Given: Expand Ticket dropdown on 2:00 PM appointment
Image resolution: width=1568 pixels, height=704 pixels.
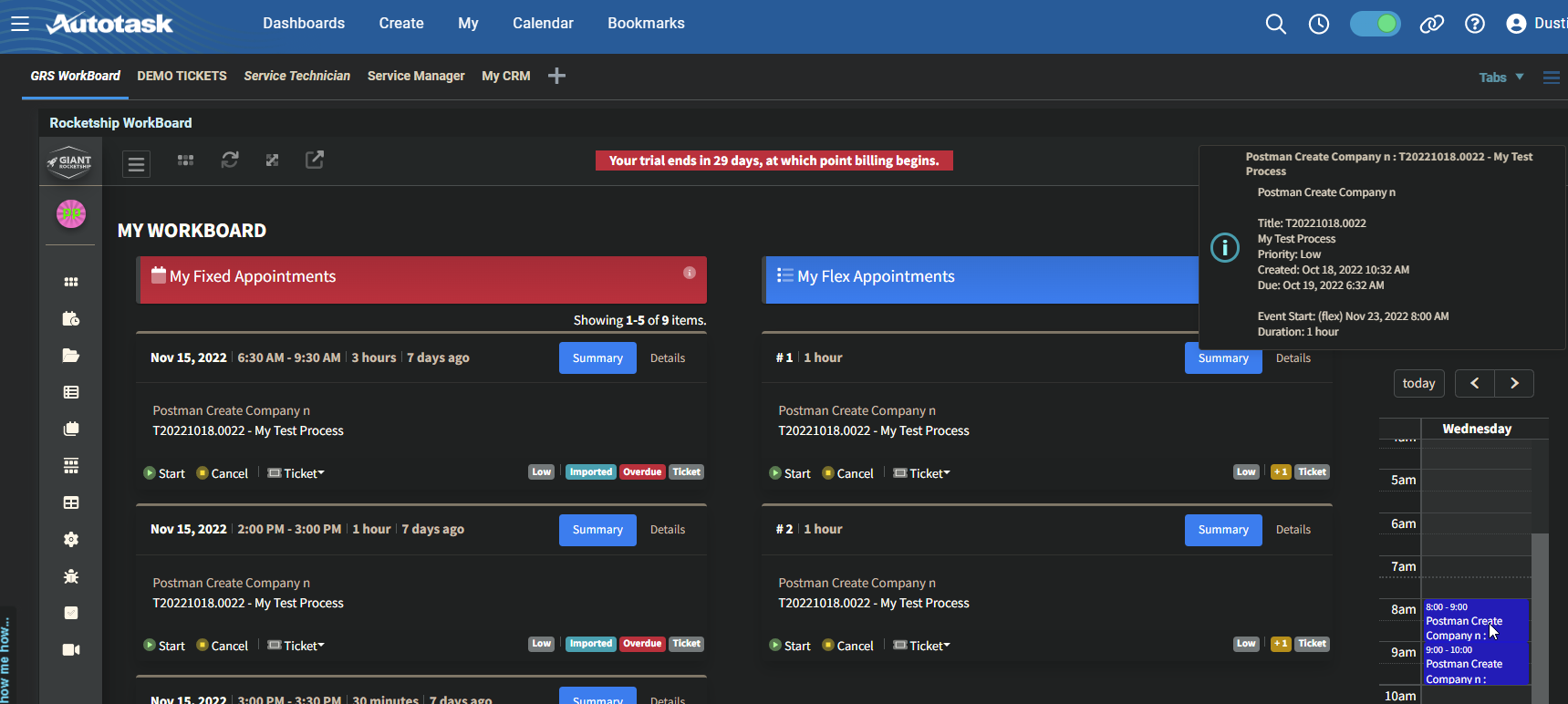Looking at the screenshot, I should click(x=296, y=646).
